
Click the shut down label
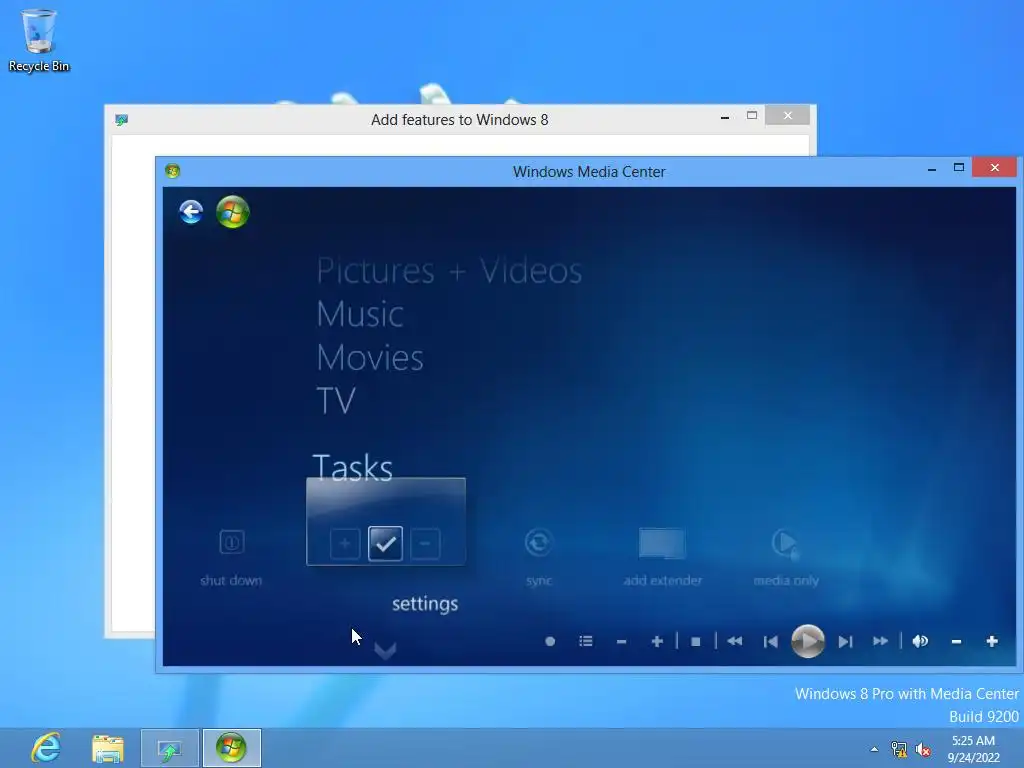[x=231, y=581]
